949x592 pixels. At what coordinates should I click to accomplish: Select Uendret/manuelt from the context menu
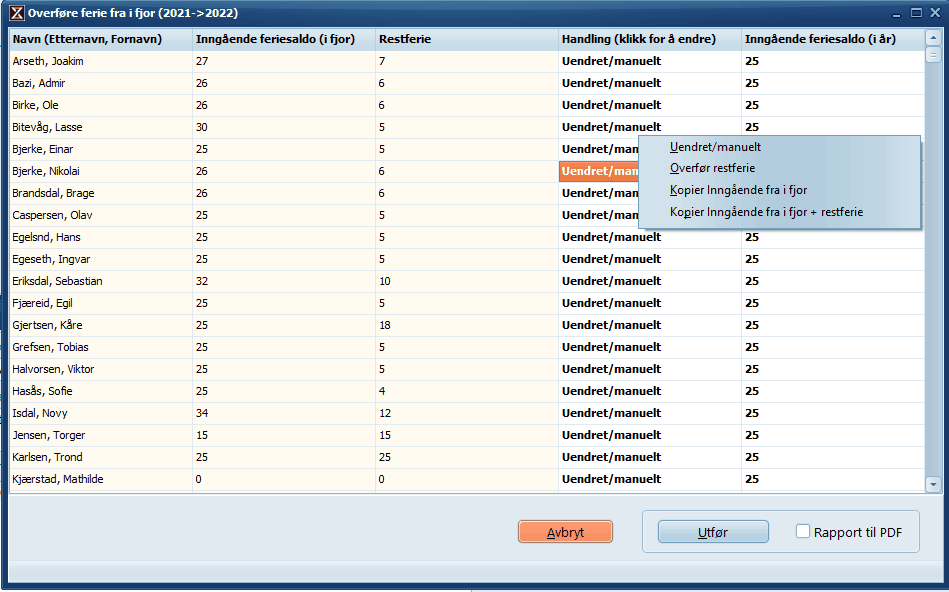[715, 147]
